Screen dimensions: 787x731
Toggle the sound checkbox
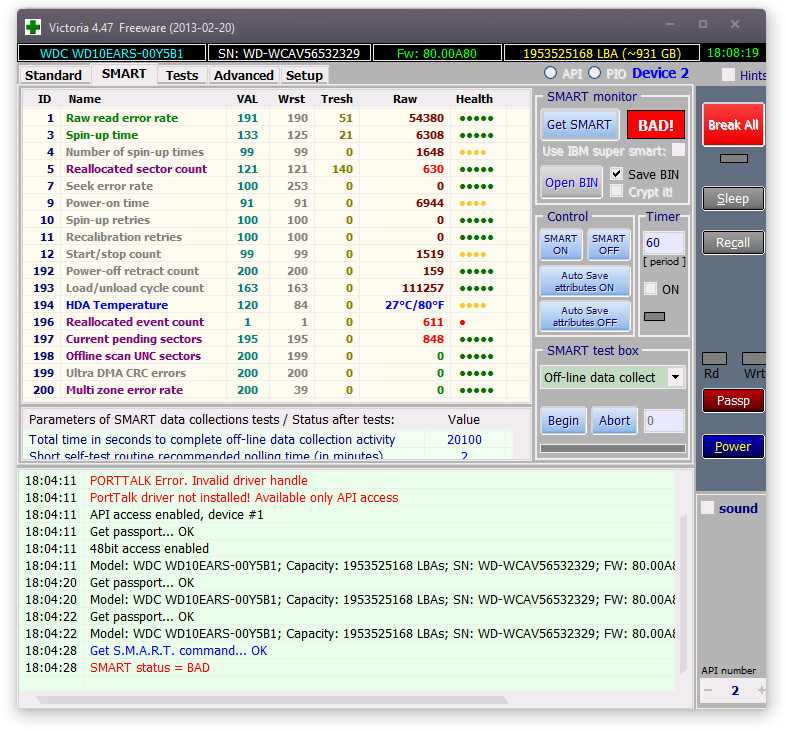point(707,508)
